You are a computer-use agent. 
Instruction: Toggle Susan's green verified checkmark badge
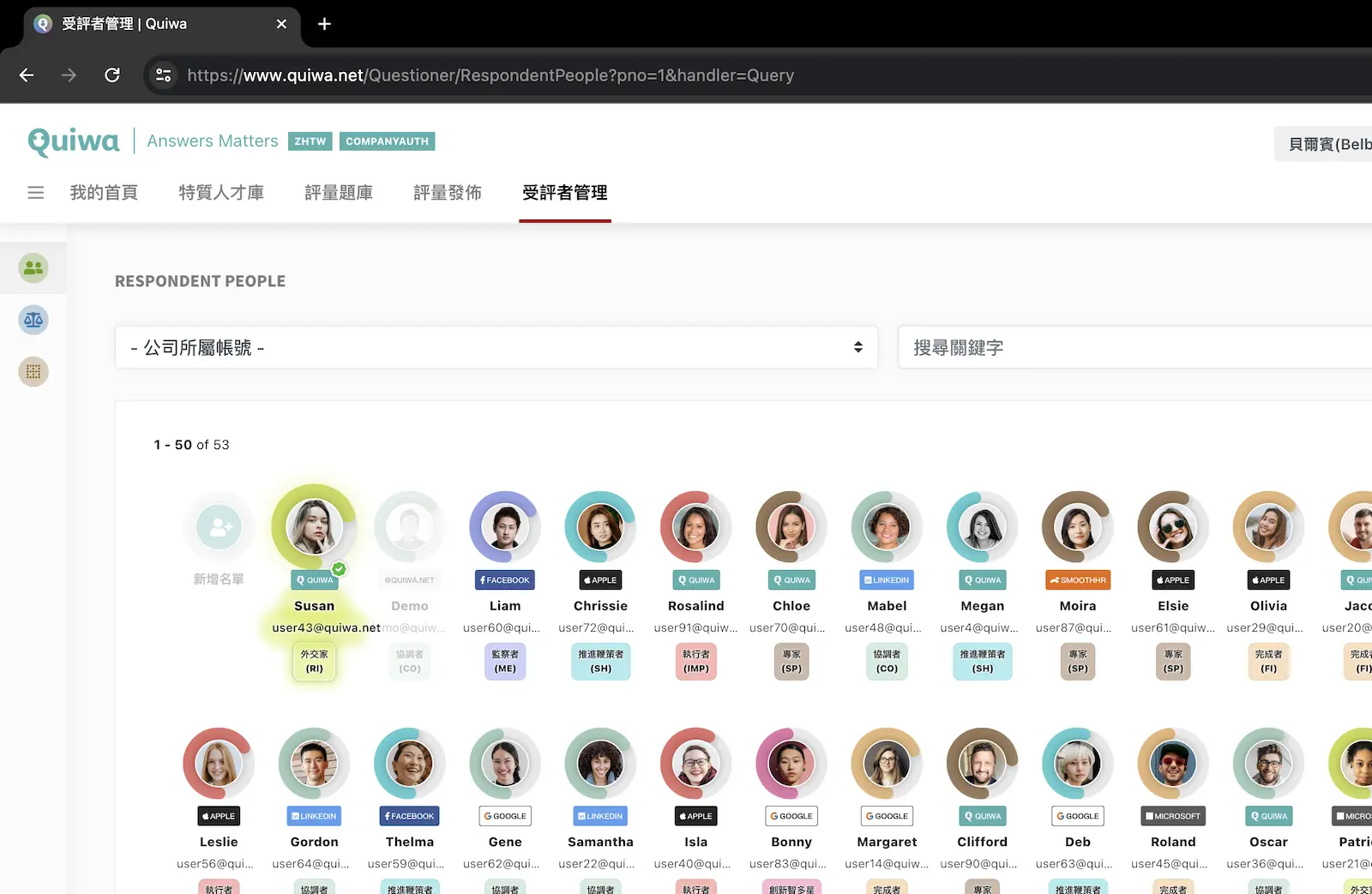click(x=340, y=568)
